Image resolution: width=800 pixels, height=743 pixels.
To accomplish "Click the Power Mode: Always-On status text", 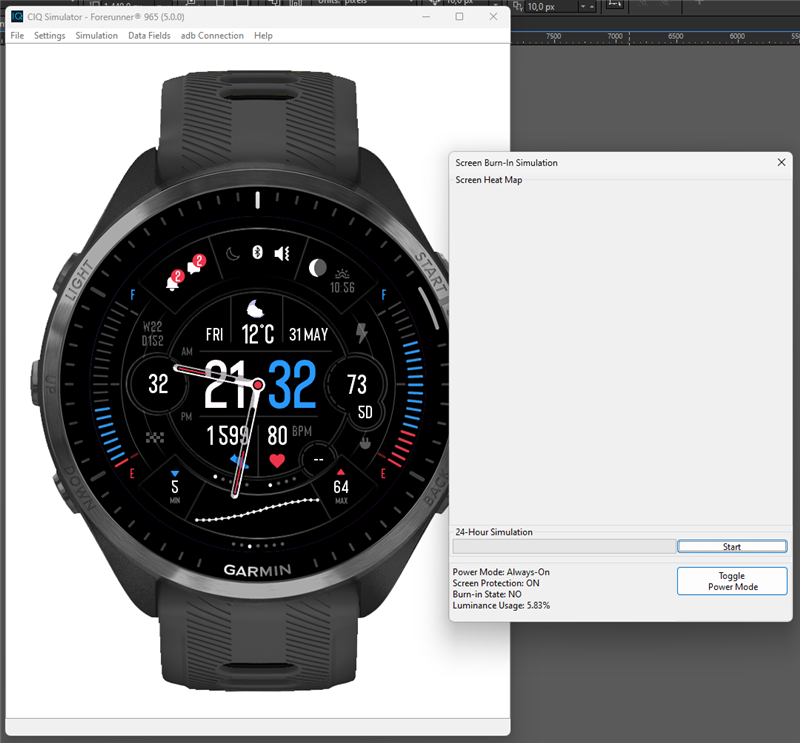I will (501, 572).
